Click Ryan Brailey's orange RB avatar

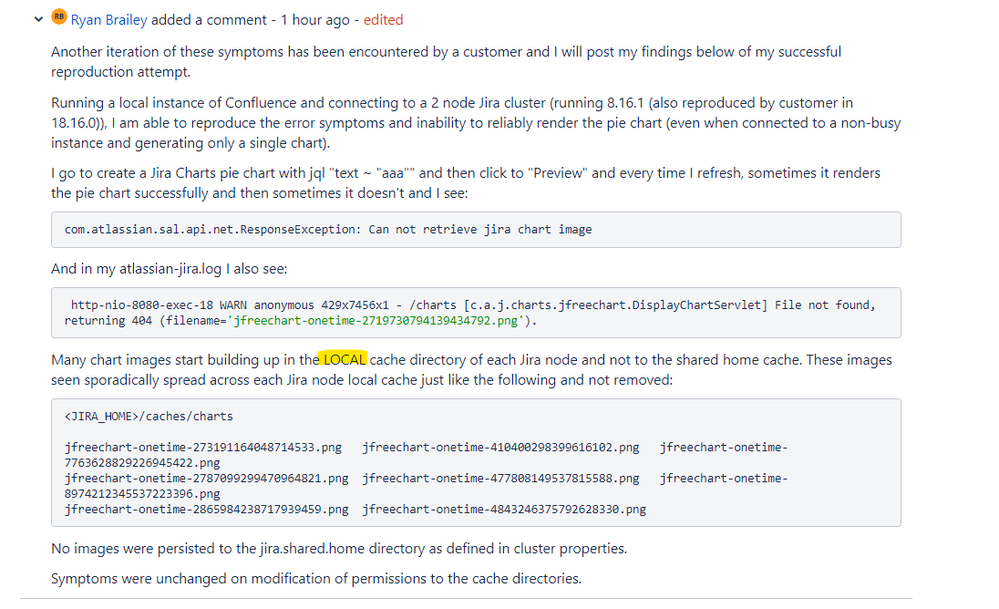click(59, 17)
